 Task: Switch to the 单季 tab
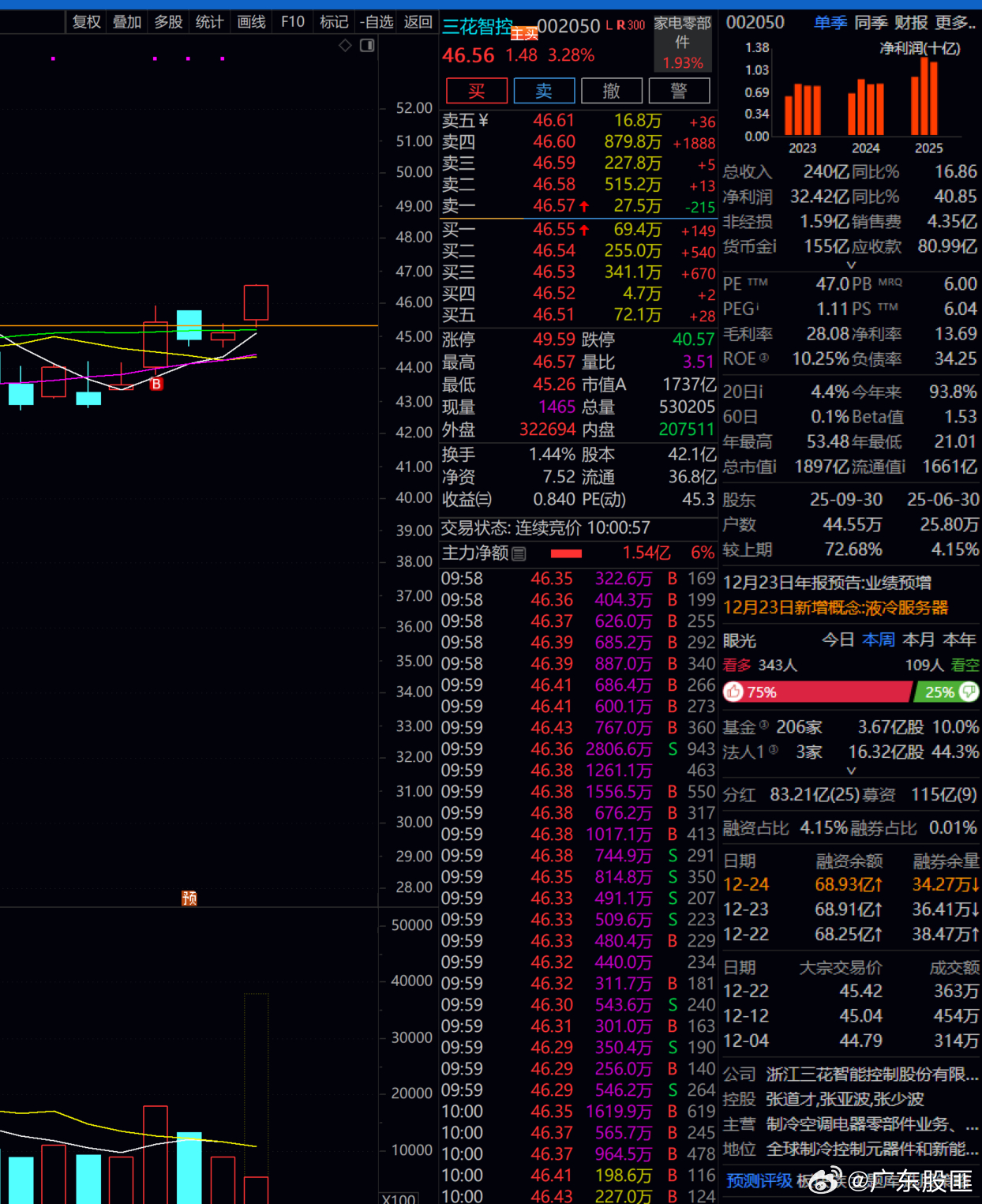[830, 23]
